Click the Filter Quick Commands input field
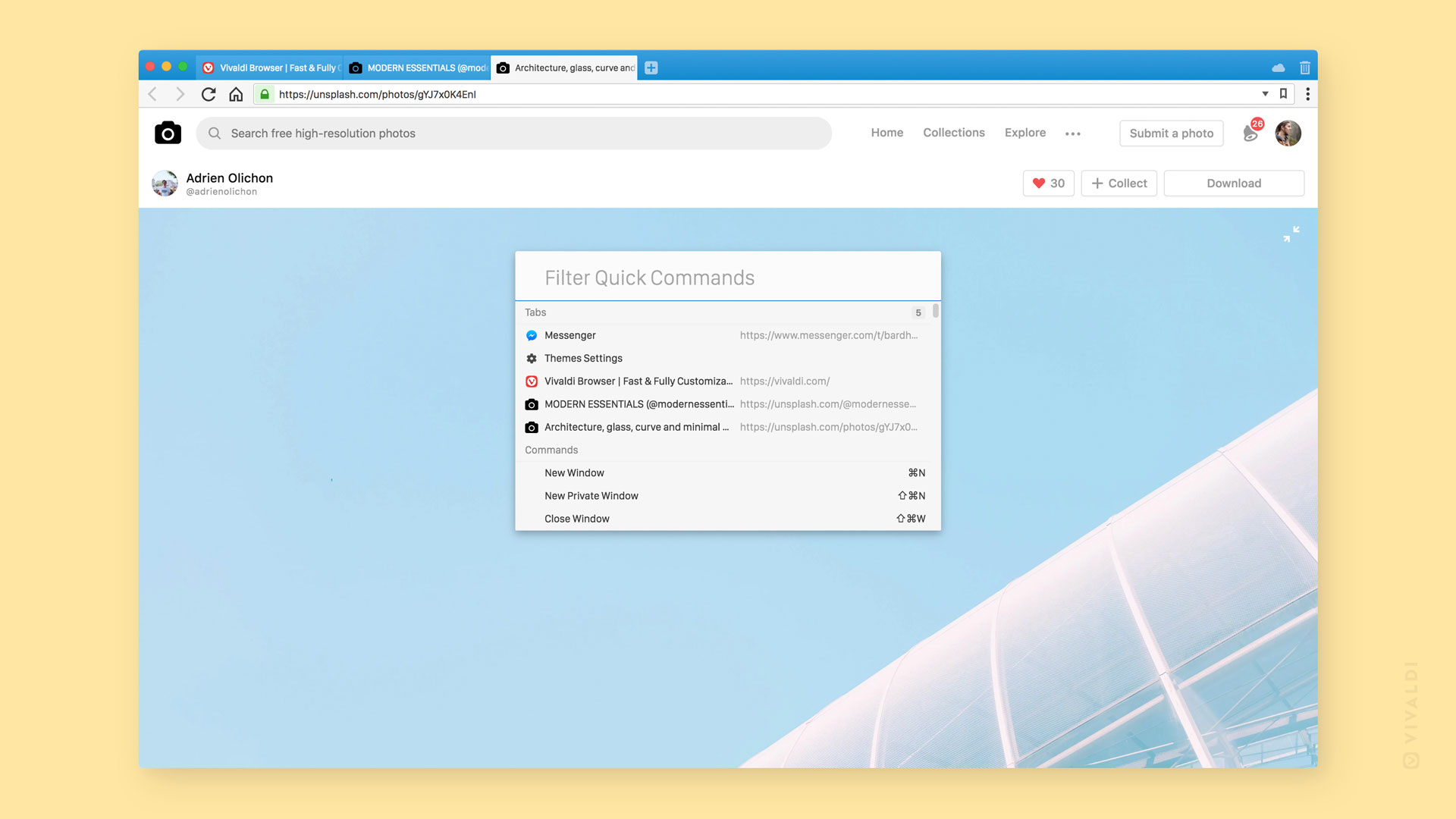 pyautogui.click(x=728, y=276)
